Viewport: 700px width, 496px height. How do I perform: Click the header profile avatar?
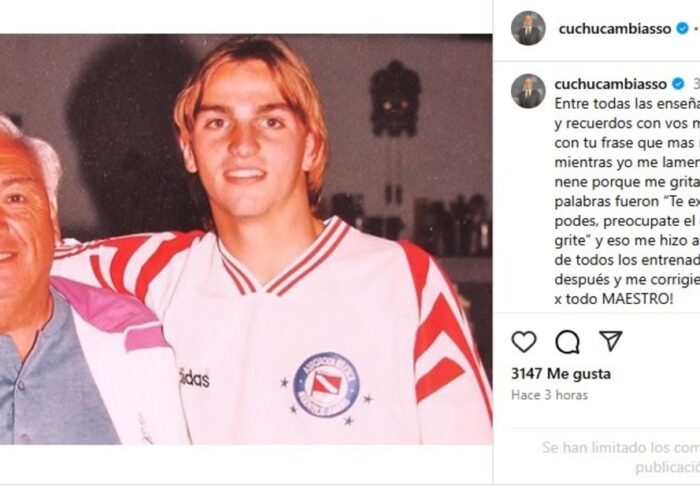pyautogui.click(x=528, y=28)
